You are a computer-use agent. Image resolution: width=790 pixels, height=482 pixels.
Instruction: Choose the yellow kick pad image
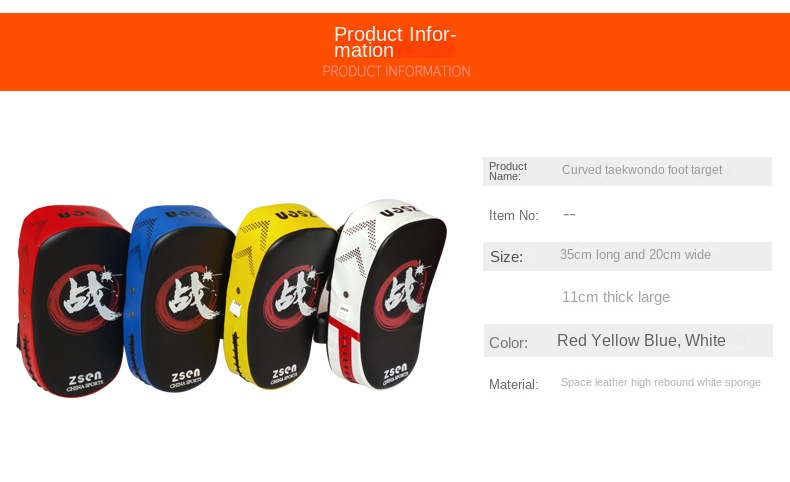point(280,296)
